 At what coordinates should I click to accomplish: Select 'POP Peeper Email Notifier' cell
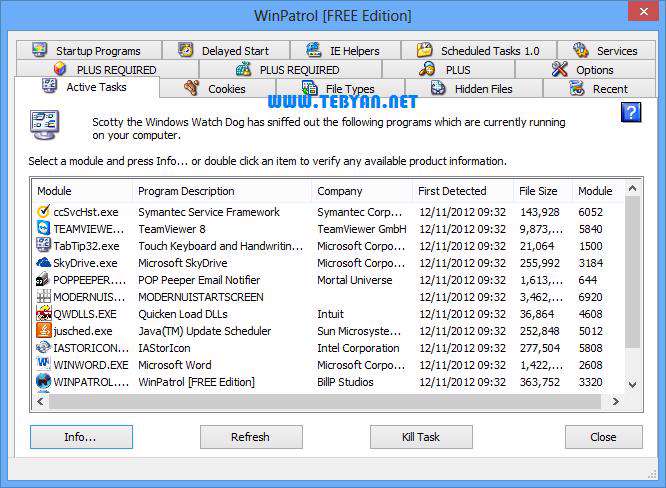click(199, 280)
